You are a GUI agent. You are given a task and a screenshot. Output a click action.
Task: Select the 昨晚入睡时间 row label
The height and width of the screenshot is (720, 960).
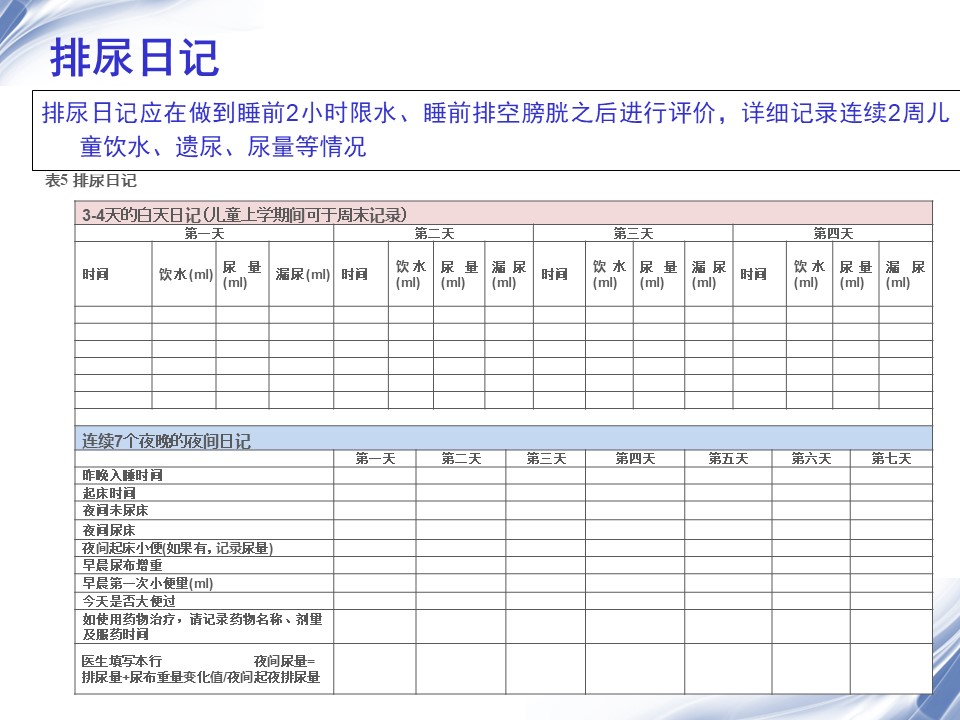click(x=122, y=475)
